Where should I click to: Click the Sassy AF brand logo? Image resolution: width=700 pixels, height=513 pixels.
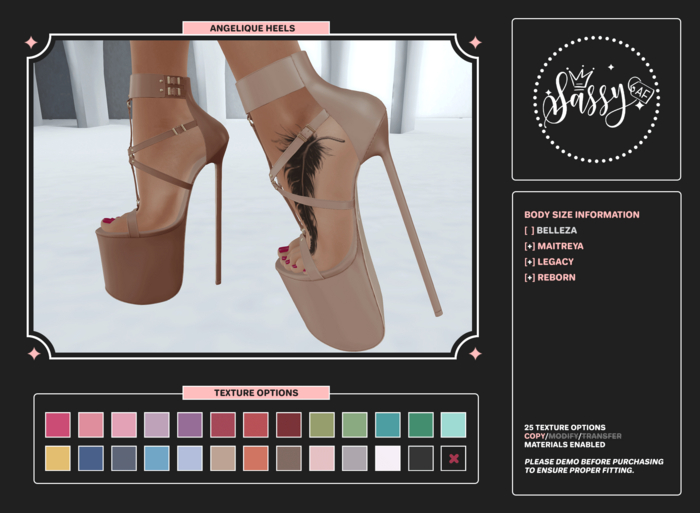(596, 99)
